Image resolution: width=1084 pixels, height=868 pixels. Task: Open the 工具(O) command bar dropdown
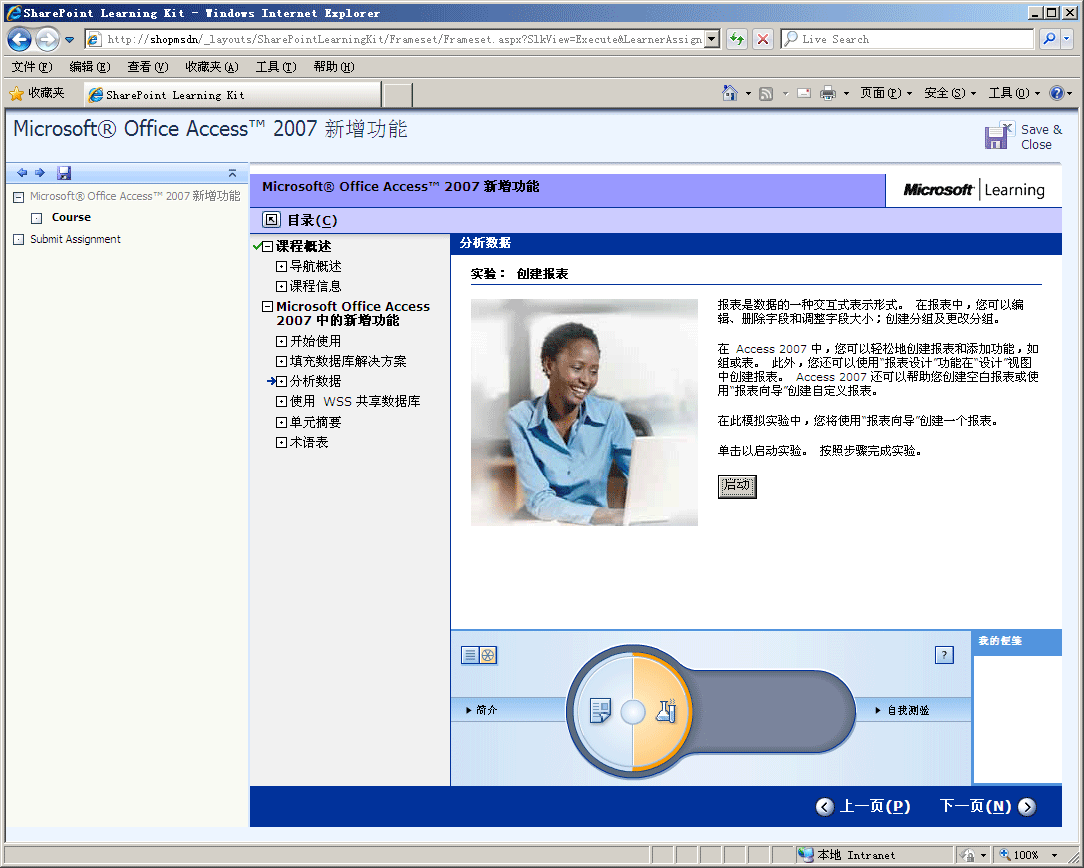click(x=1014, y=93)
